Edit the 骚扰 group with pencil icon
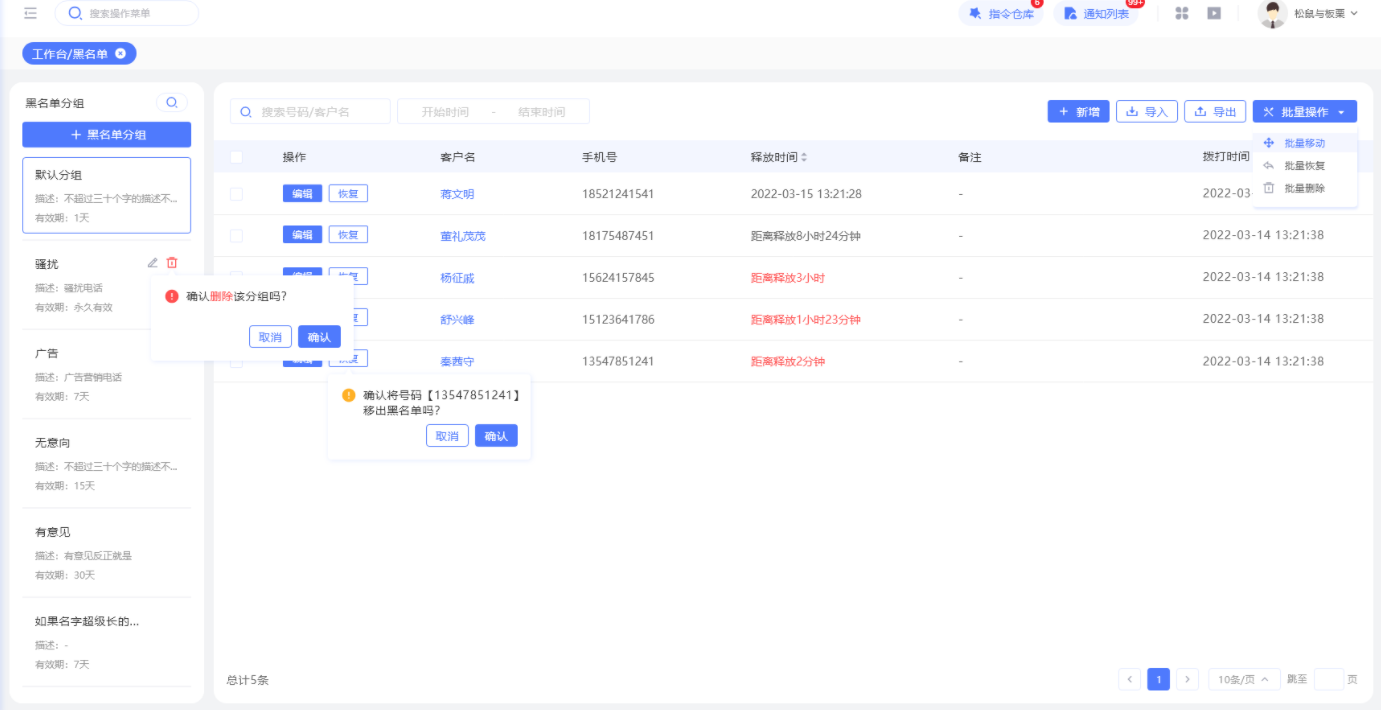The height and width of the screenshot is (710, 1381). tap(153, 263)
